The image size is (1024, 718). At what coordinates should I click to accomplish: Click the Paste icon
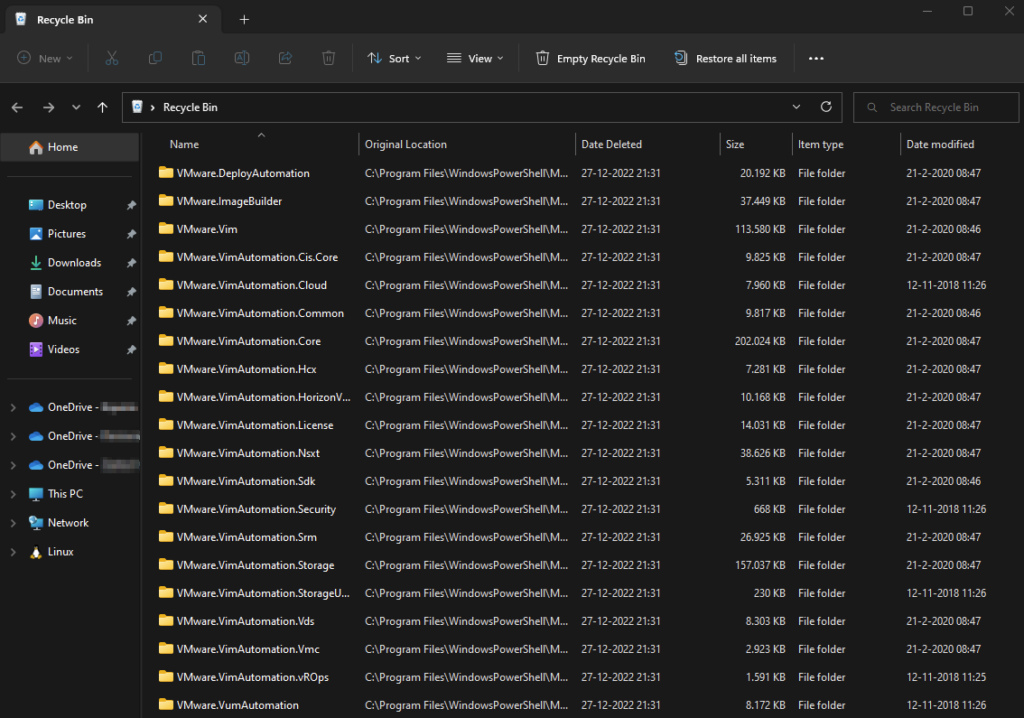(198, 58)
